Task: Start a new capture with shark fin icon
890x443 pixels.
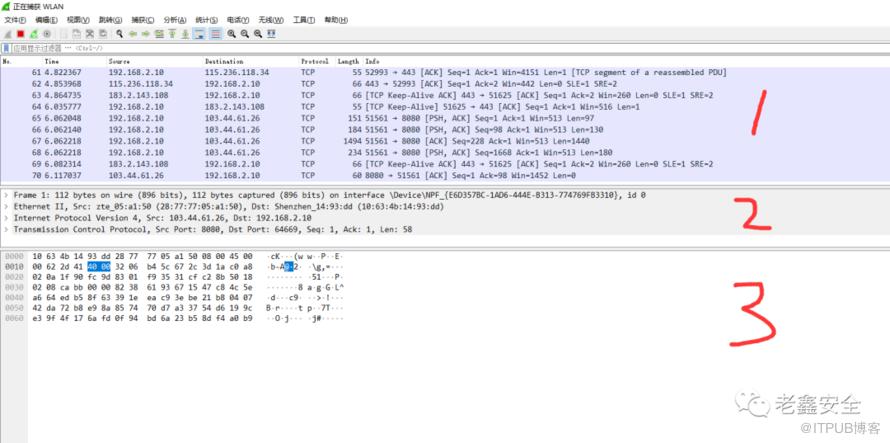Action: pos(7,34)
